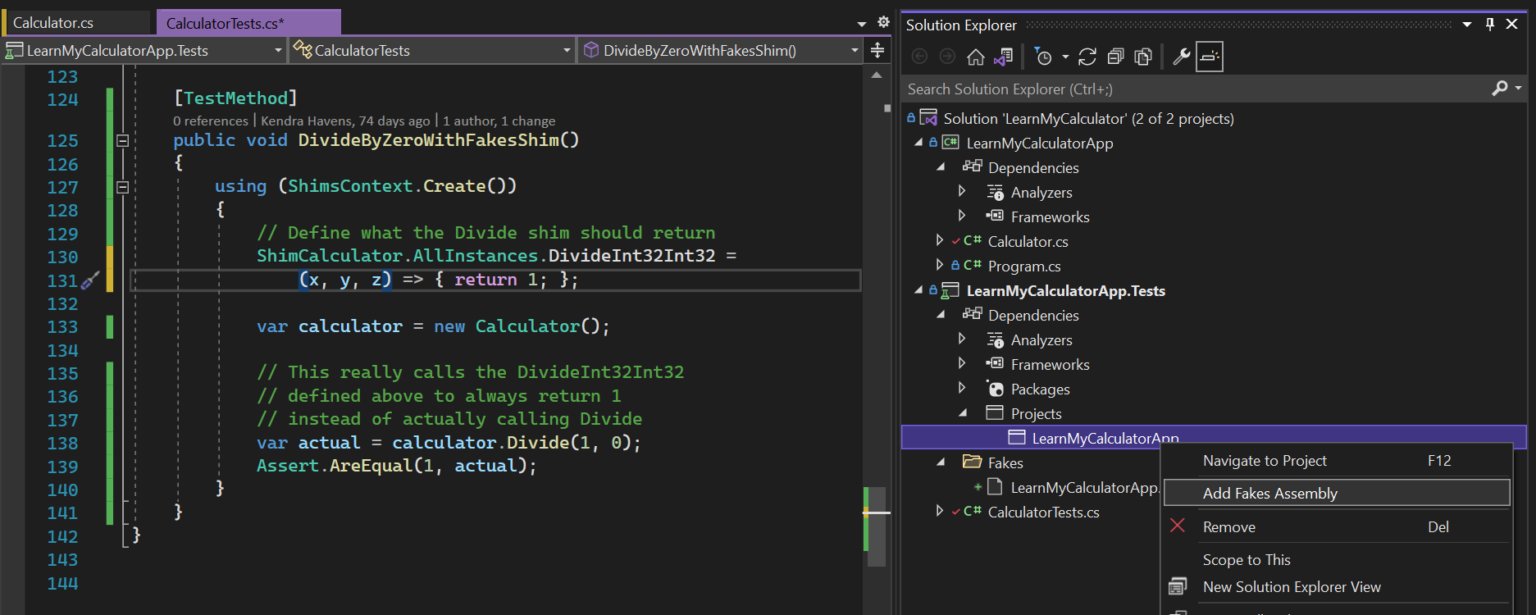Collapse All items in Solution Explorer
Screen dimensions: 1536x615
1115,57
